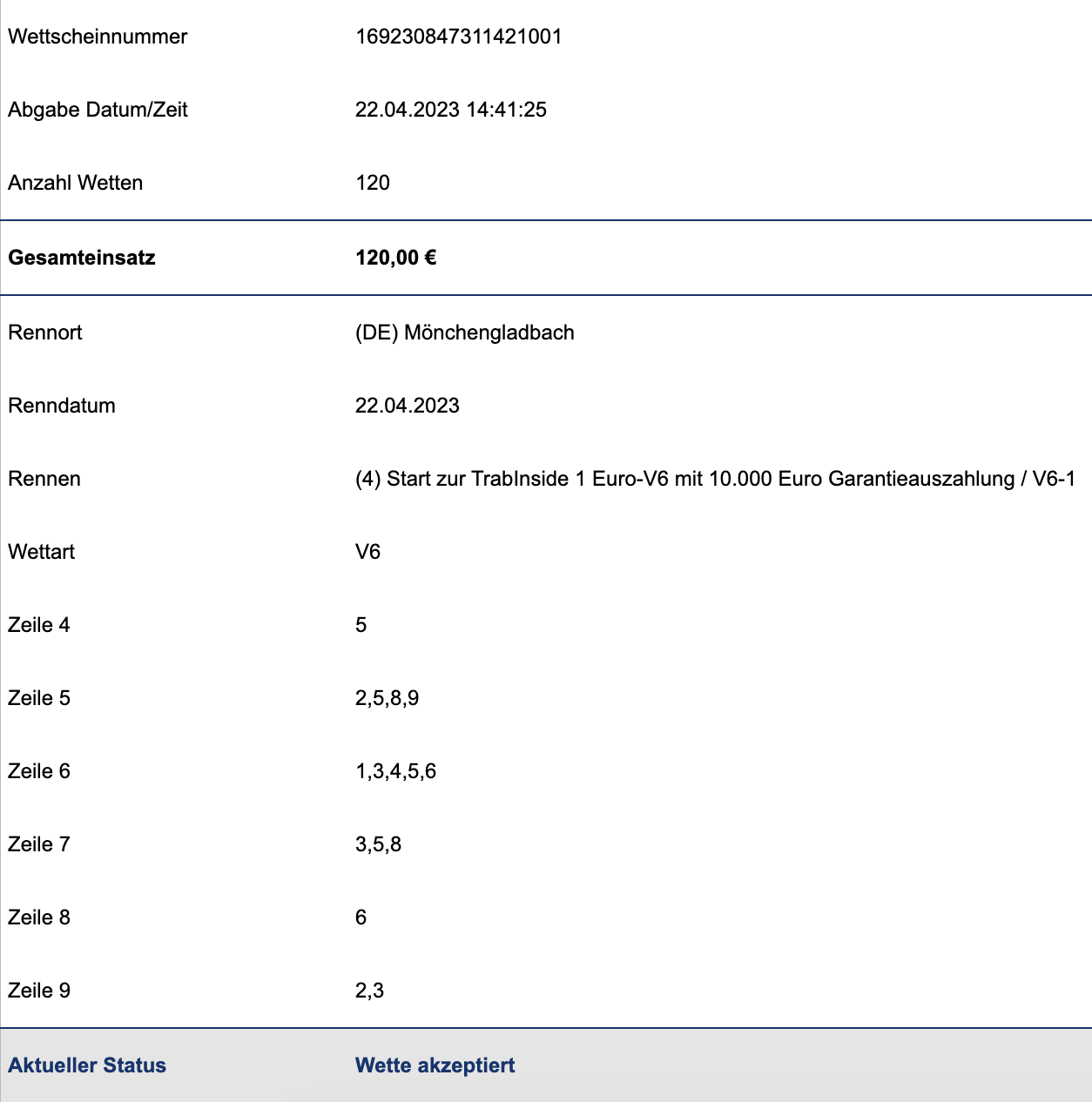Viewport: 1092px width, 1102px height.
Task: Select the Zeile 5 label
Action: (x=39, y=698)
